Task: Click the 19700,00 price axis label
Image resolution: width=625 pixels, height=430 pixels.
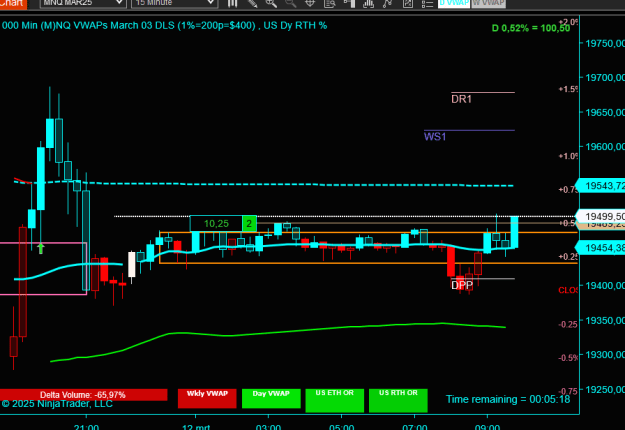Action: click(605, 78)
